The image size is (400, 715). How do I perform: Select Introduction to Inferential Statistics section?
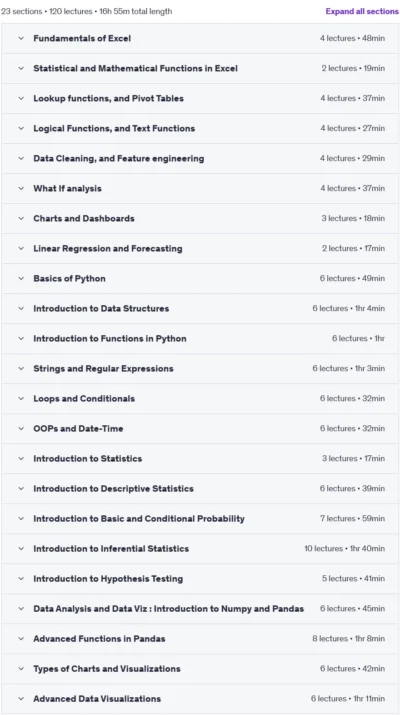click(x=200, y=549)
